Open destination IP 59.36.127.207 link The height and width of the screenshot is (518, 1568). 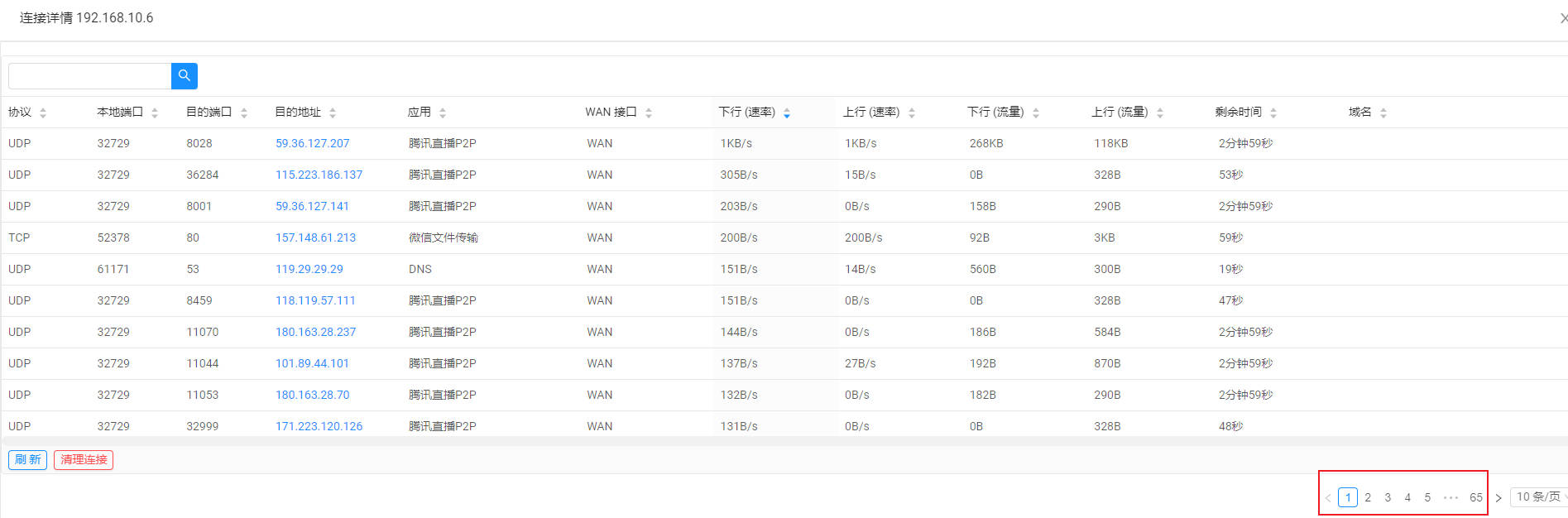tap(312, 143)
